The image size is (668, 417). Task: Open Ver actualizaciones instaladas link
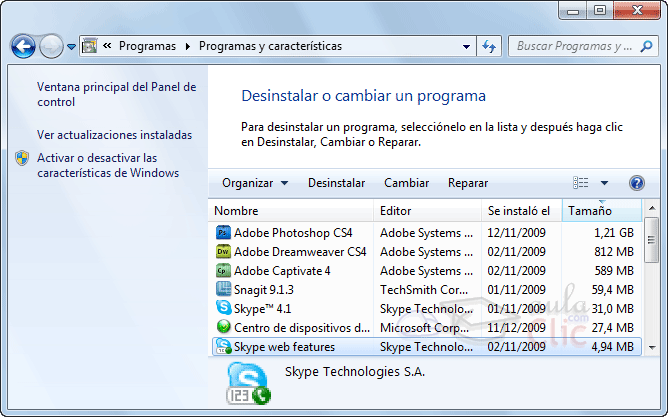pos(114,134)
